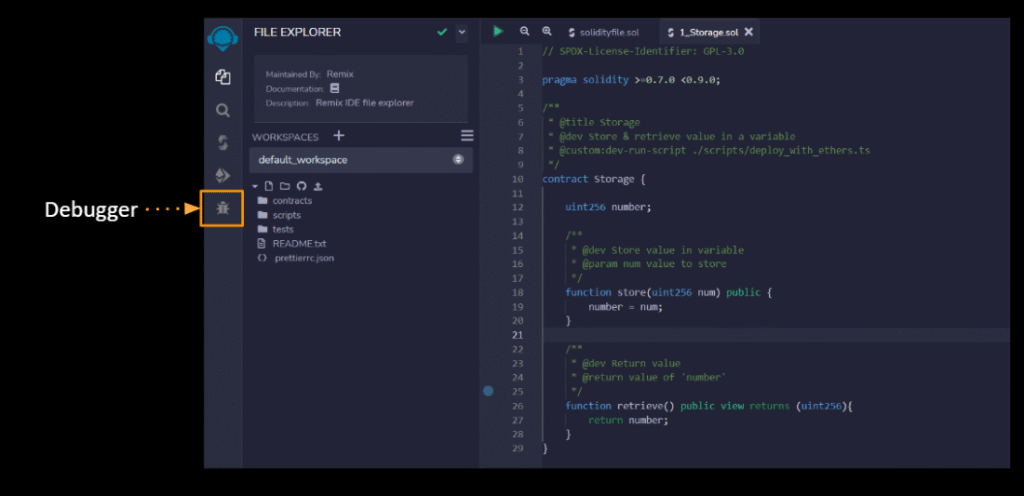This screenshot has height=496, width=1024.
Task: Expand File Explorer plugin info chevron
Action: coord(462,32)
